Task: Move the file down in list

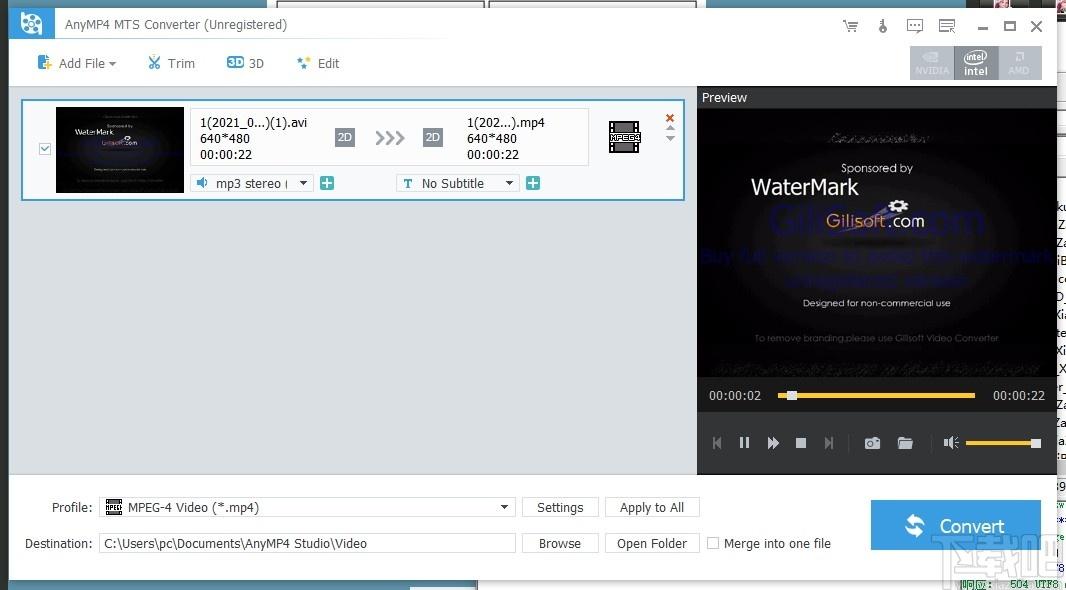Action: [670, 139]
